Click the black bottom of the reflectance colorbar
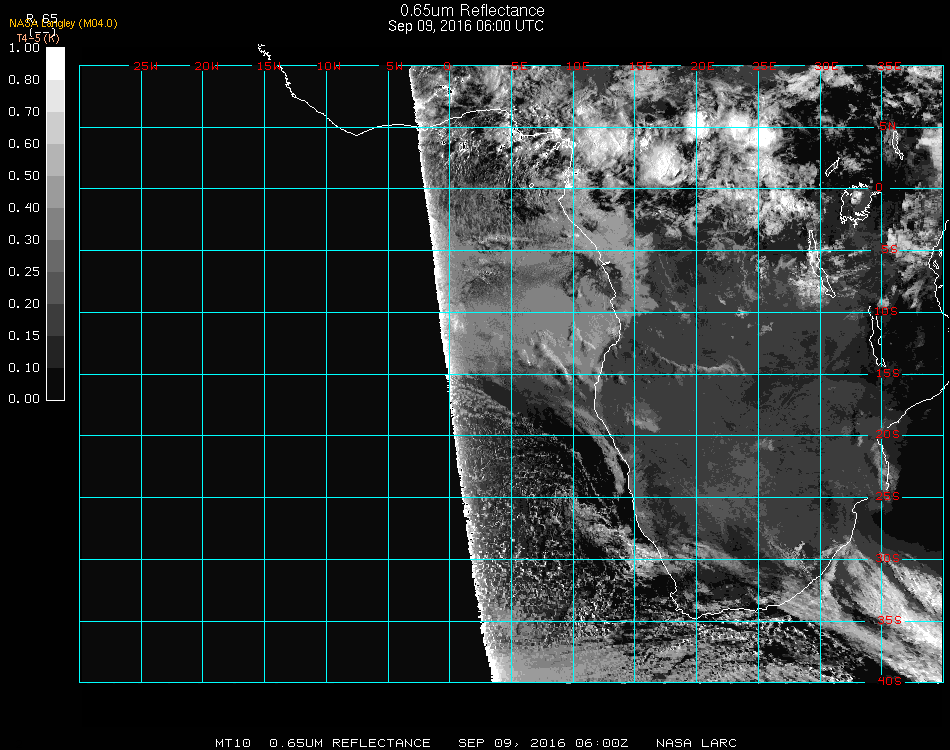 coord(55,384)
